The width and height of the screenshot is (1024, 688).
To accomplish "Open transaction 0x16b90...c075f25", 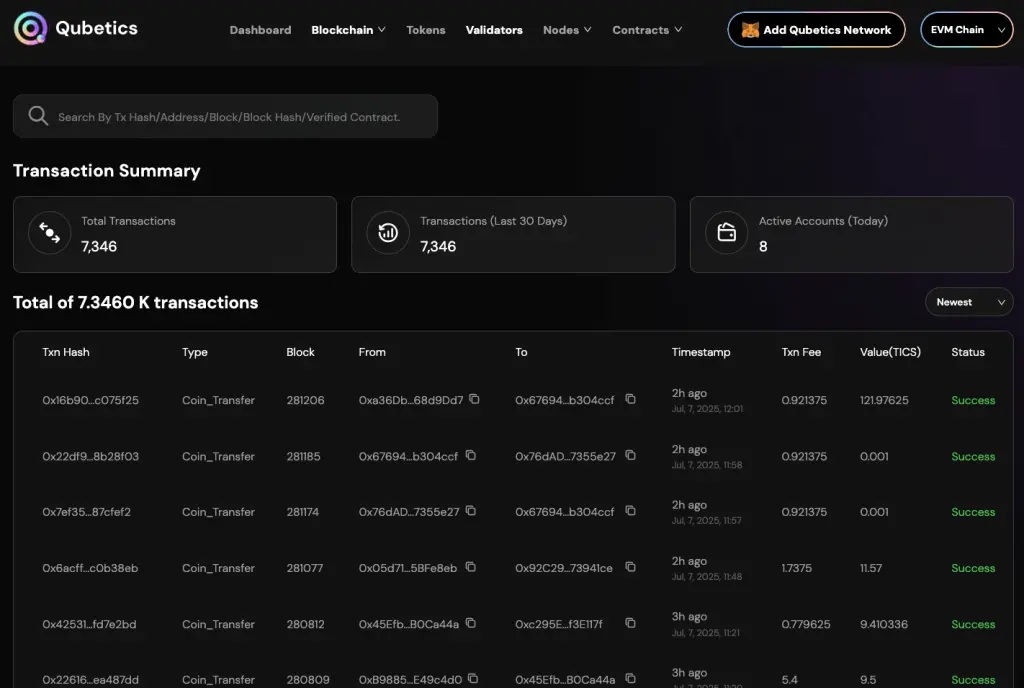I will tap(91, 400).
